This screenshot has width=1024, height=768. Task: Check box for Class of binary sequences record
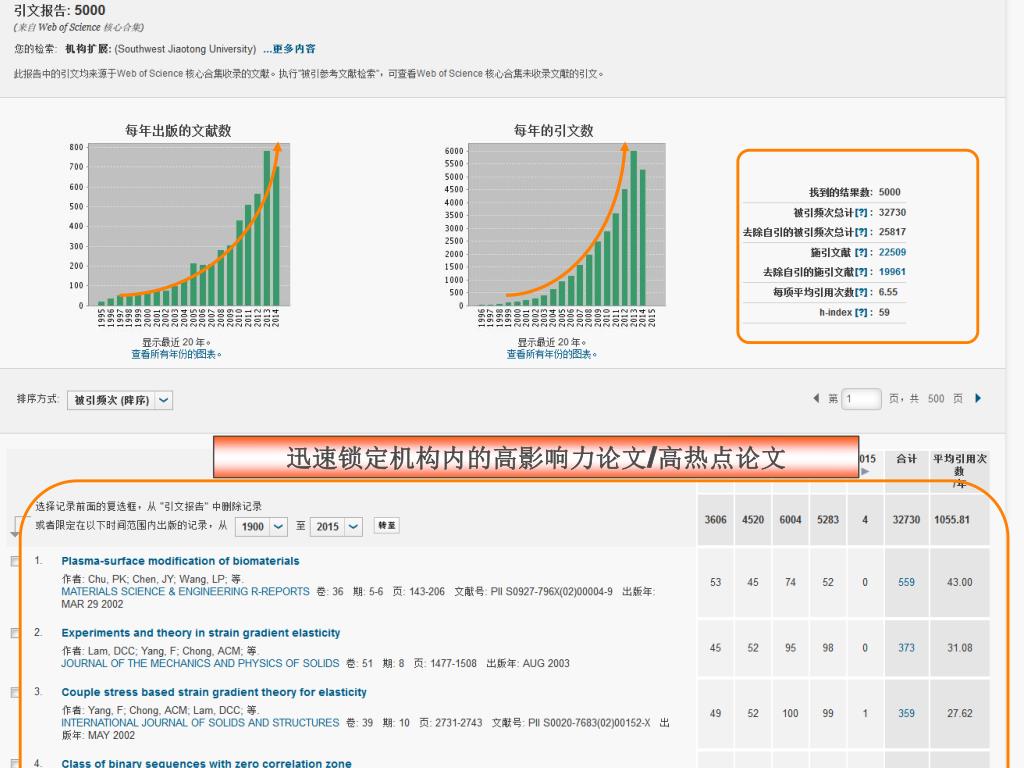(15, 763)
